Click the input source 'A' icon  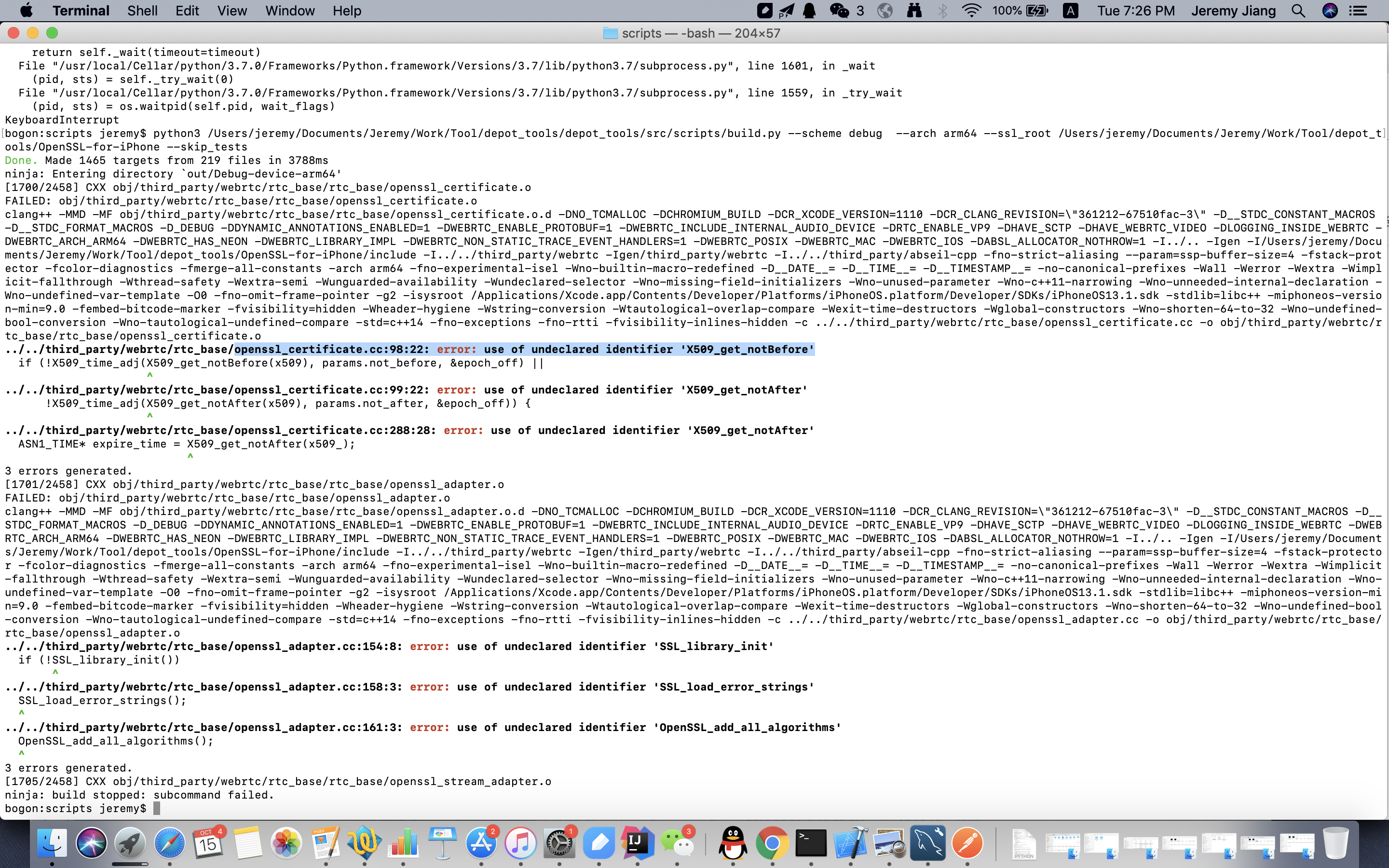[x=1071, y=11]
